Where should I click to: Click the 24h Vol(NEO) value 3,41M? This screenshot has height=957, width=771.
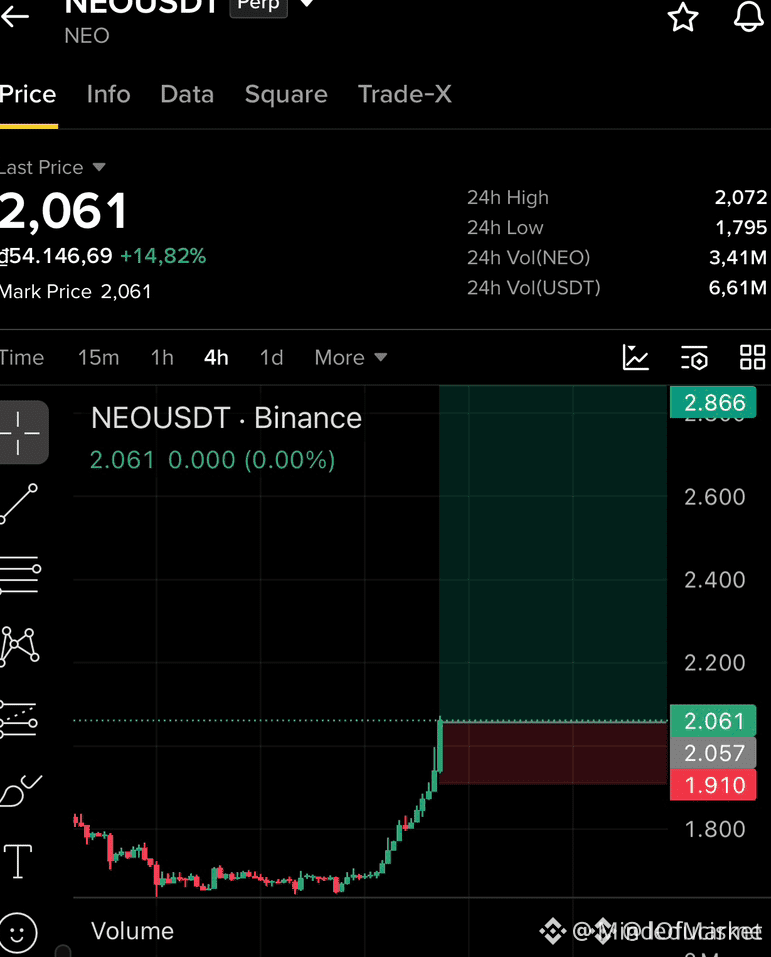[x=738, y=257]
